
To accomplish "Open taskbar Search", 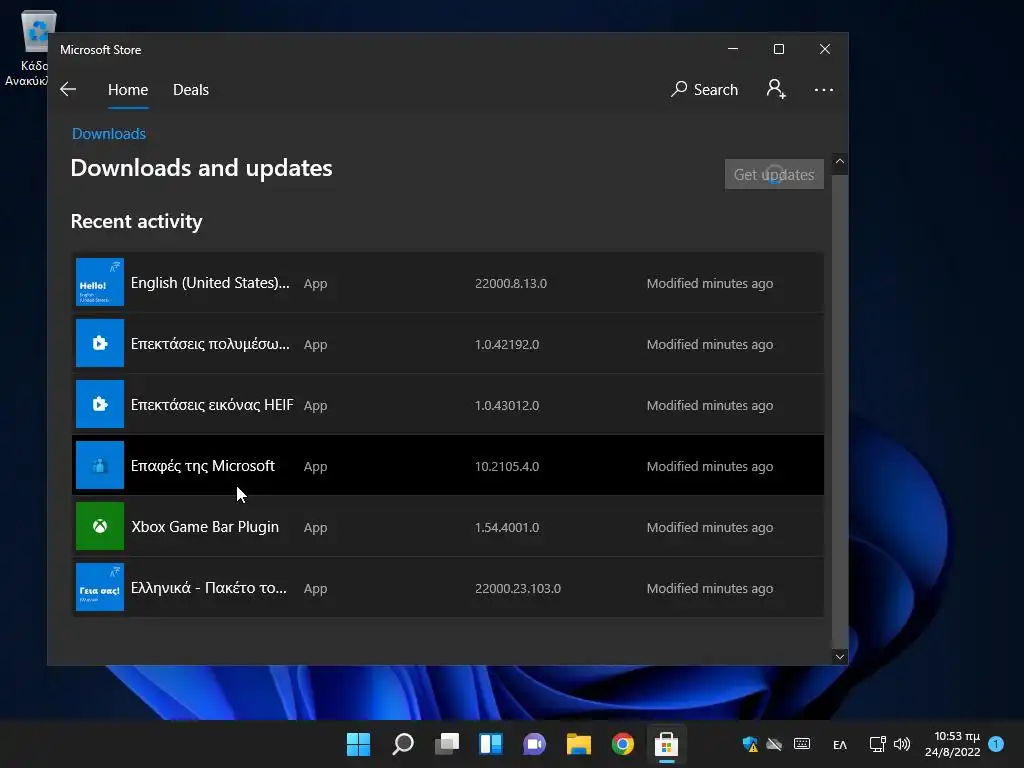I will pos(402,744).
